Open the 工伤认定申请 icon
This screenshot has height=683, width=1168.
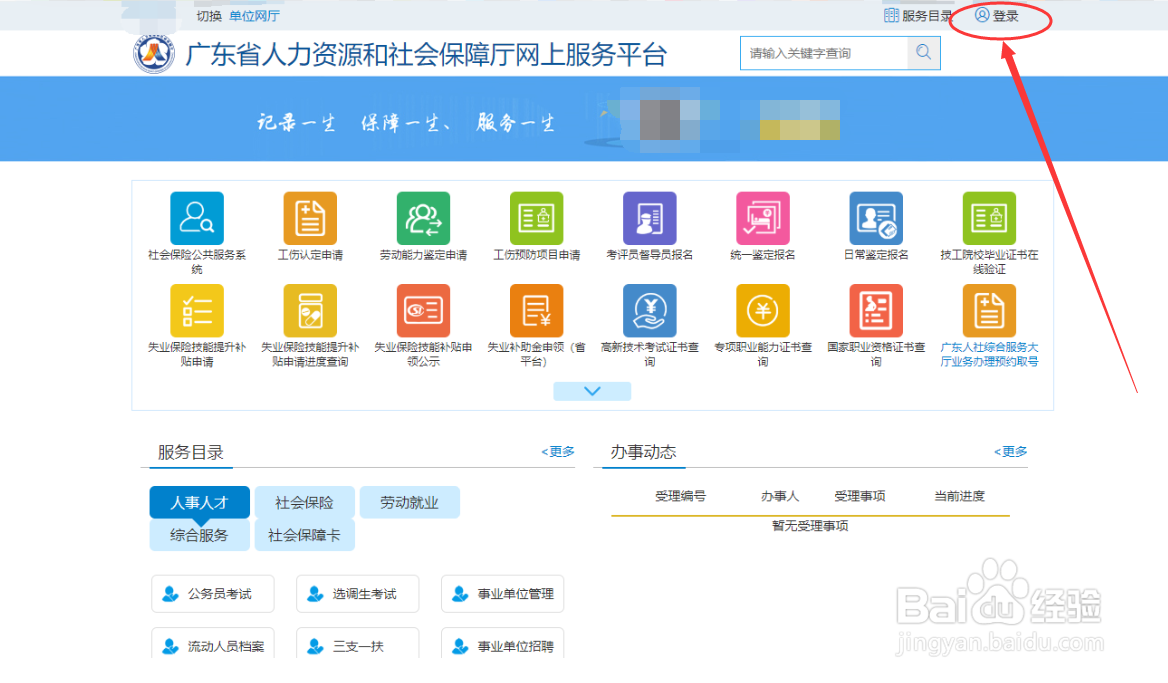309,220
